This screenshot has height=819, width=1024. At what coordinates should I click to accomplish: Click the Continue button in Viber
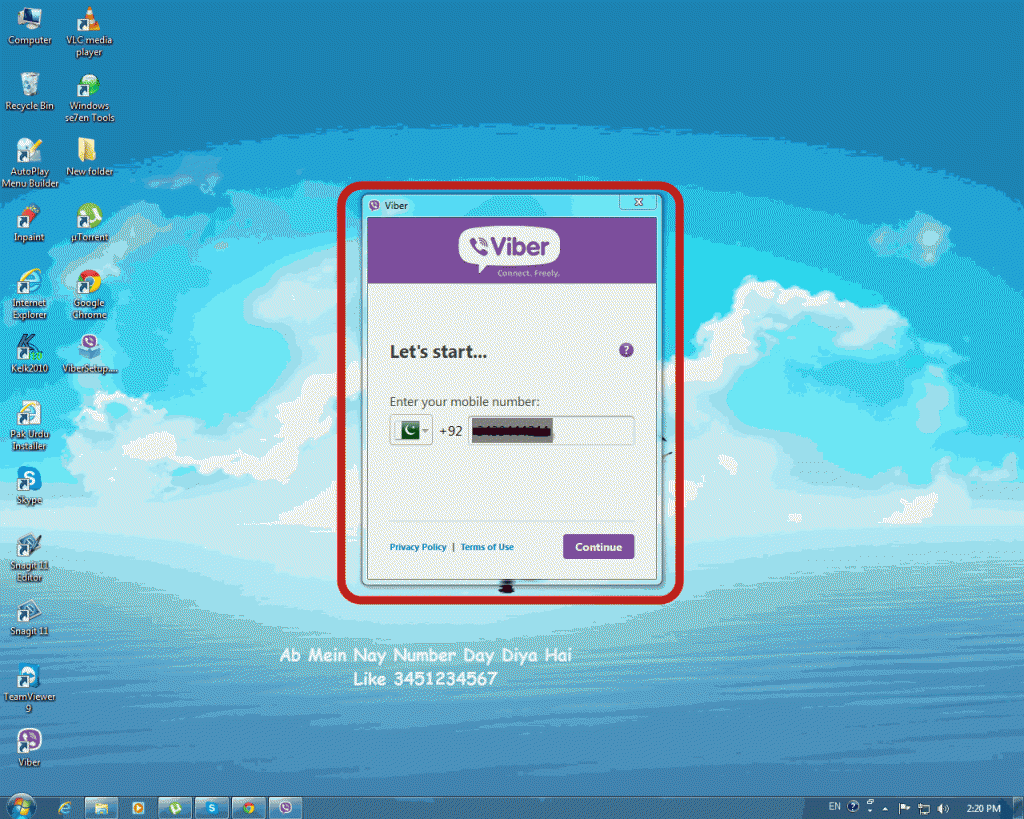(x=598, y=547)
